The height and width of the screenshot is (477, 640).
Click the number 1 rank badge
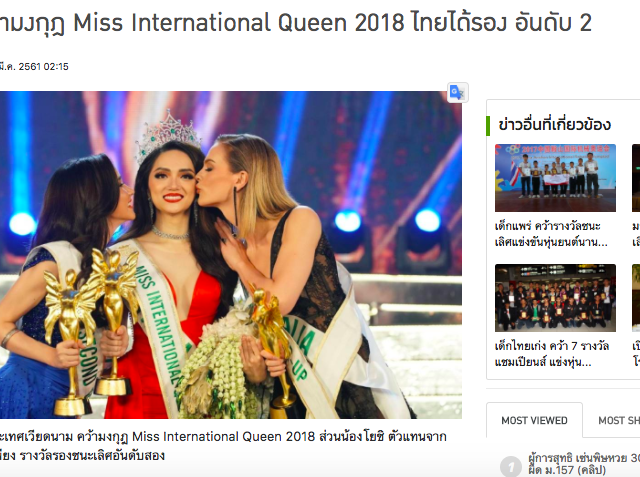(511, 466)
